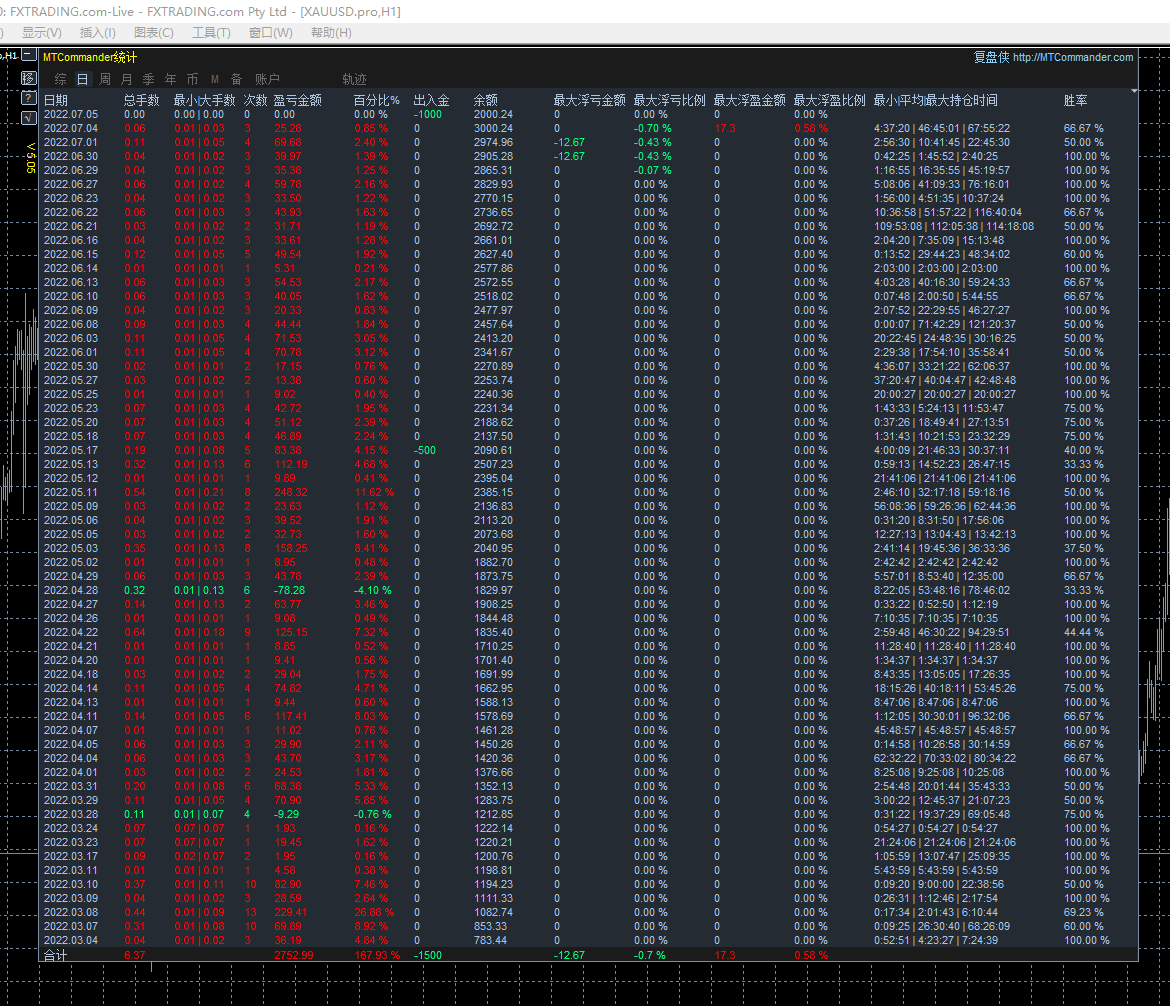Click the -78.28 loss value
The width and height of the screenshot is (1170, 1006).
click(x=290, y=590)
